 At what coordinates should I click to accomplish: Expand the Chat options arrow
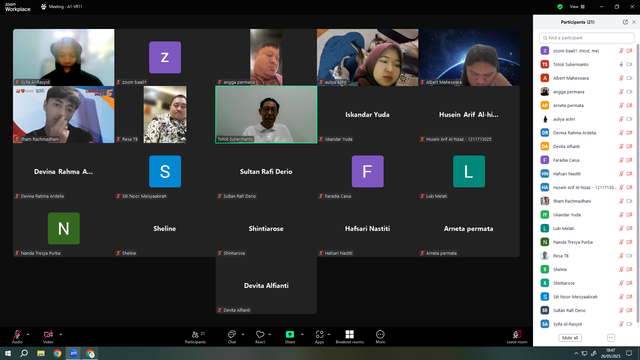point(243,334)
